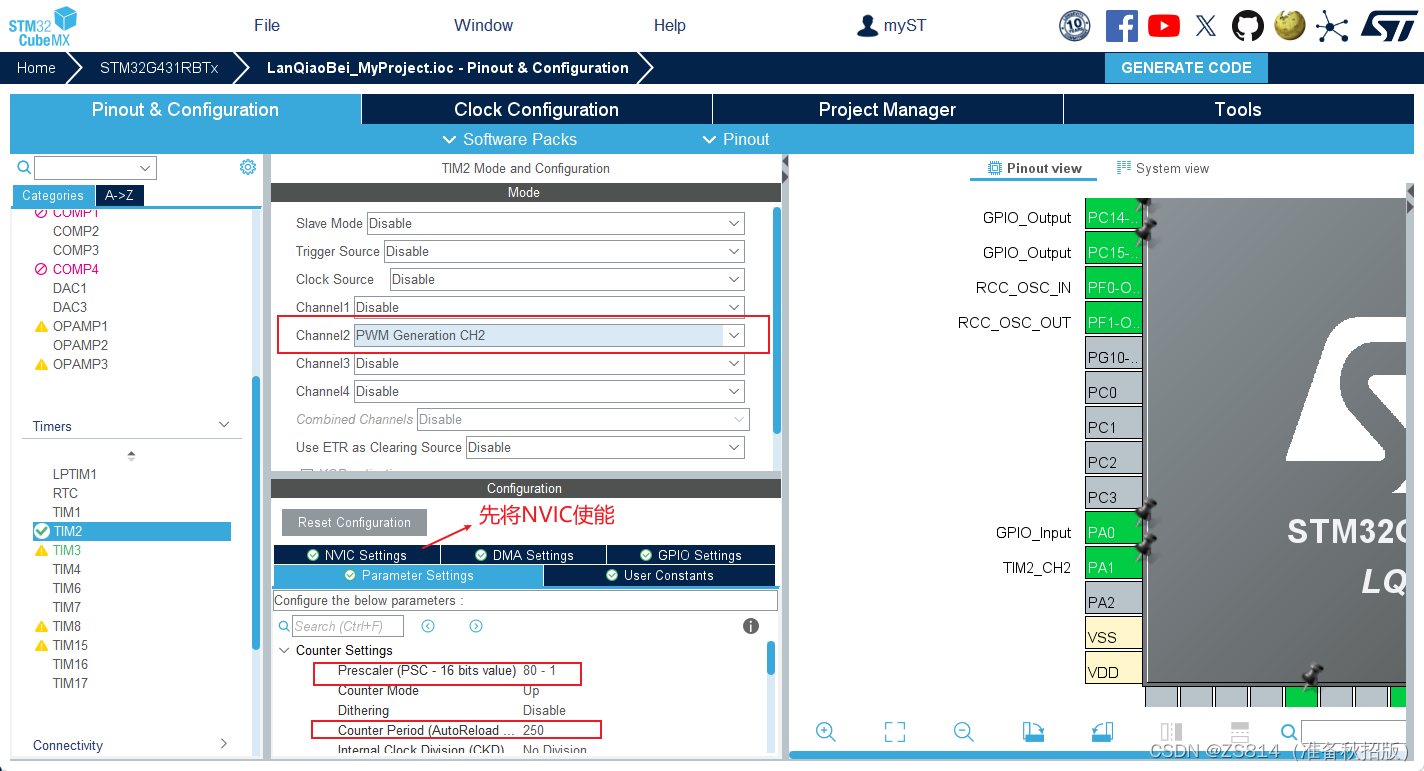Open the Channel2 PWM Generation dropdown
The height and width of the screenshot is (771, 1424).
pos(550,335)
